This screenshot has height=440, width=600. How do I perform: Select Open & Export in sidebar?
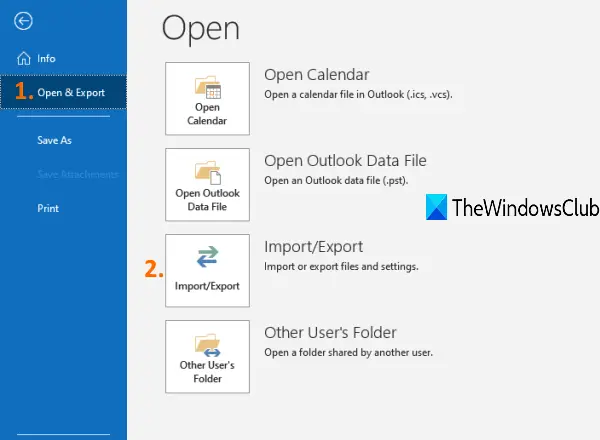64,92
